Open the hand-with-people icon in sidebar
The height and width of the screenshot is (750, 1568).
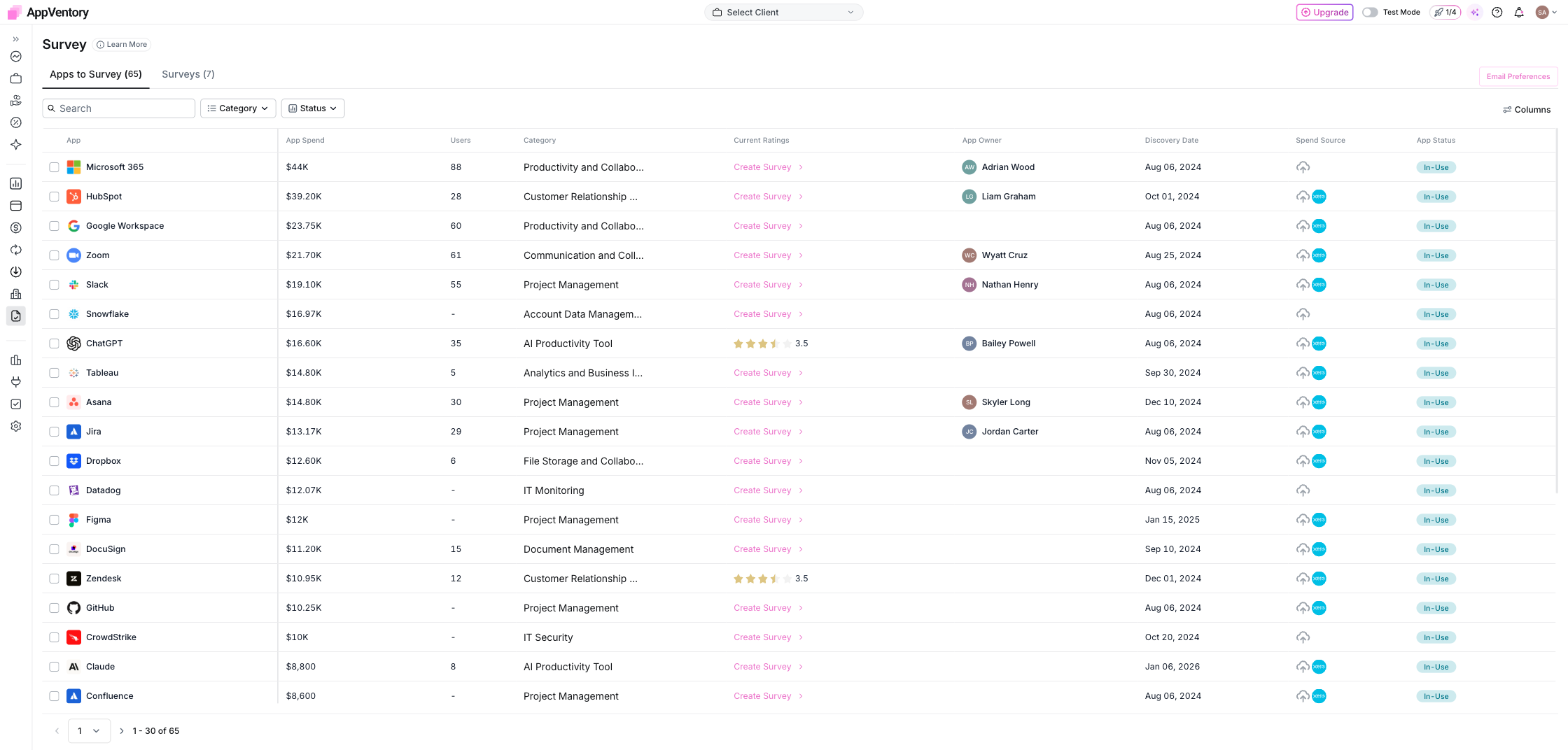pyautogui.click(x=15, y=101)
